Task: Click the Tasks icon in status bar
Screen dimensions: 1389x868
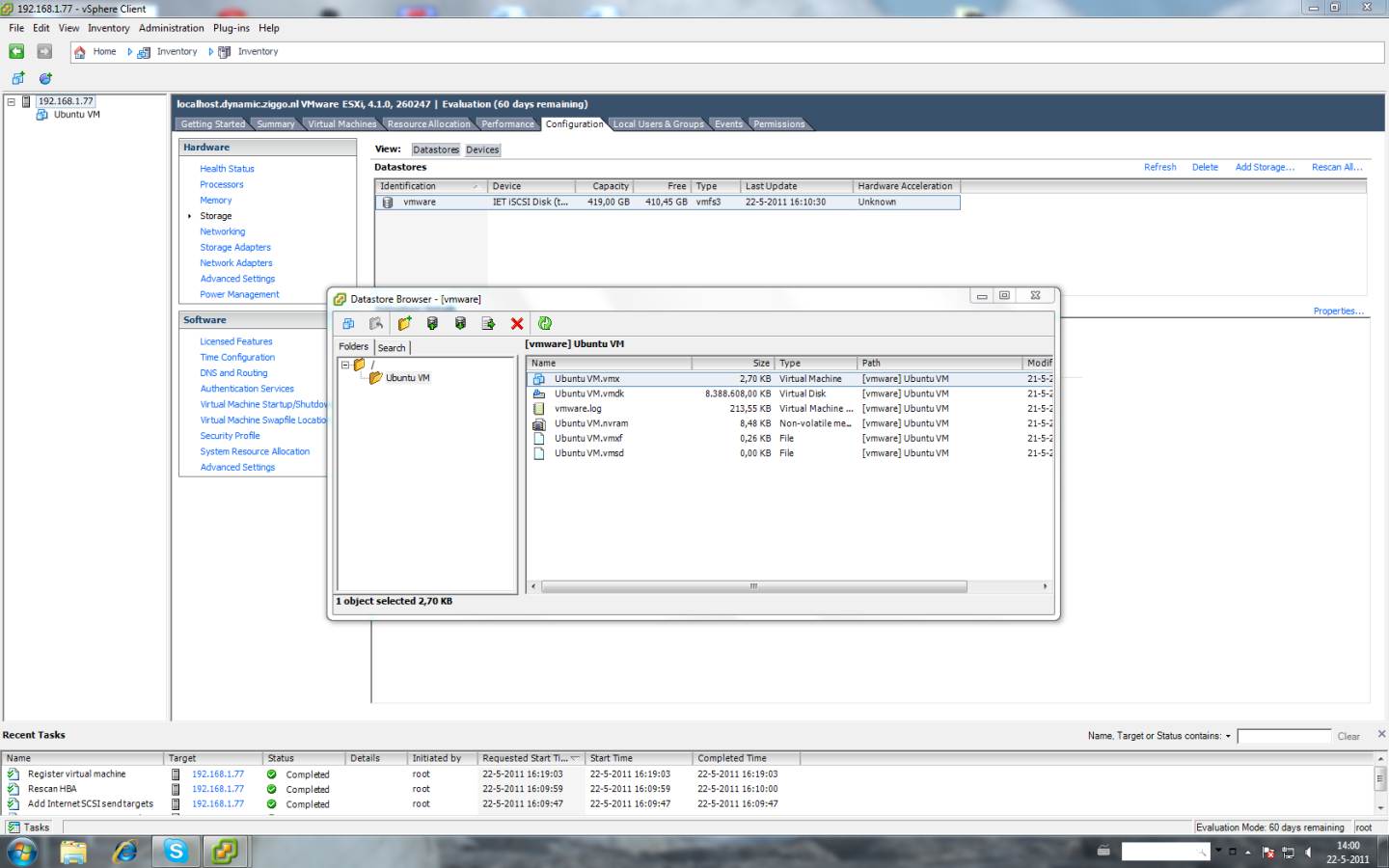Action: [x=14, y=827]
